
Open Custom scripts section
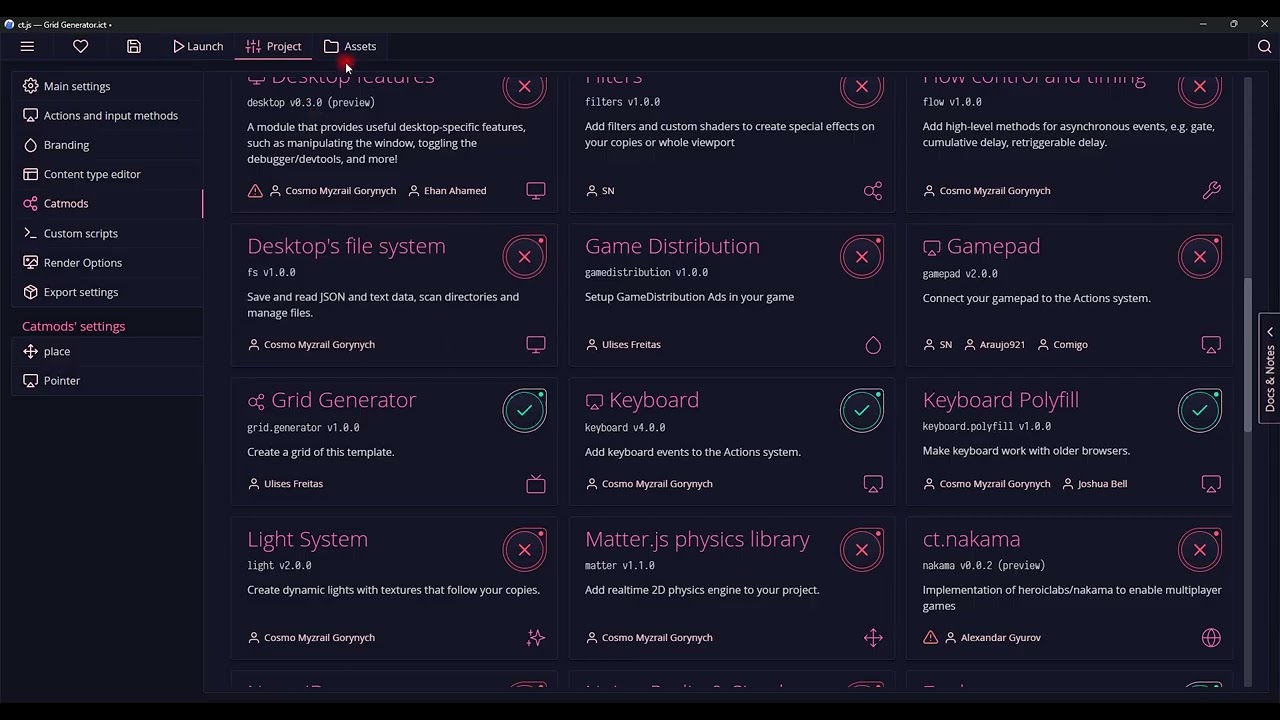point(106,233)
